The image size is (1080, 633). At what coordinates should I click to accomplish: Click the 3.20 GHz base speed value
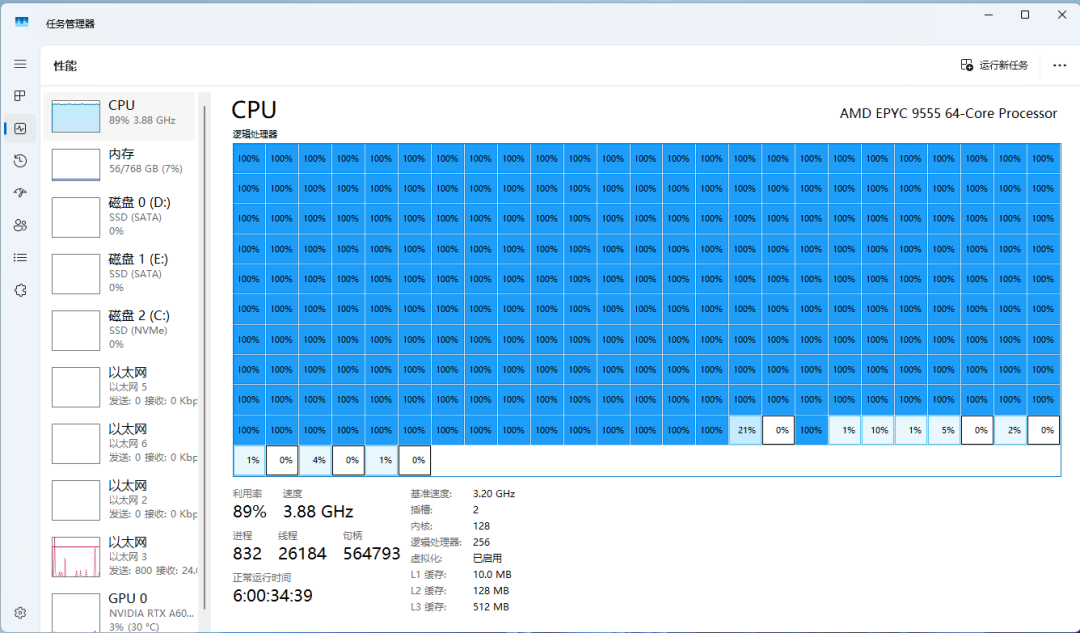[494, 494]
